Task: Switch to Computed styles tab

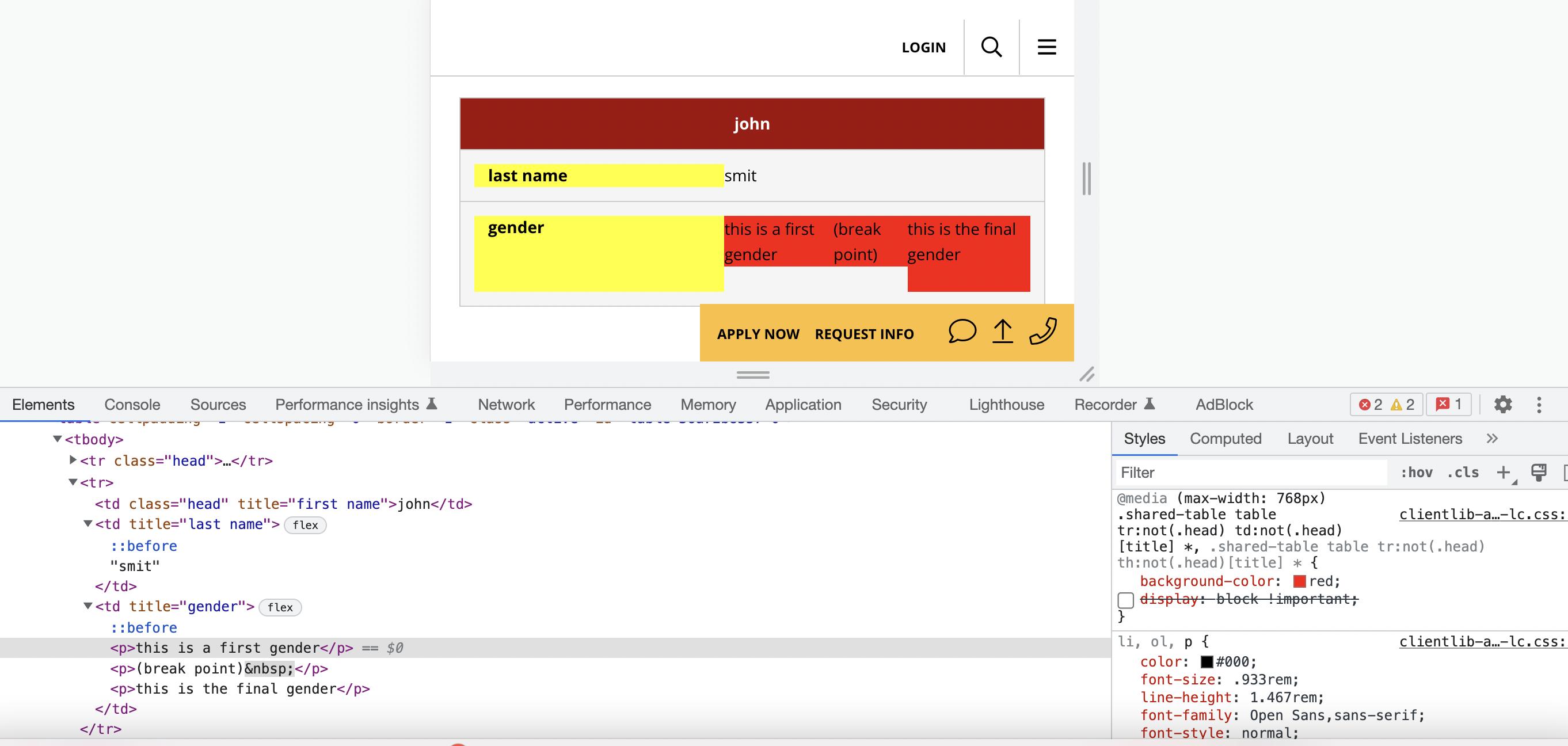Action: 1226,439
